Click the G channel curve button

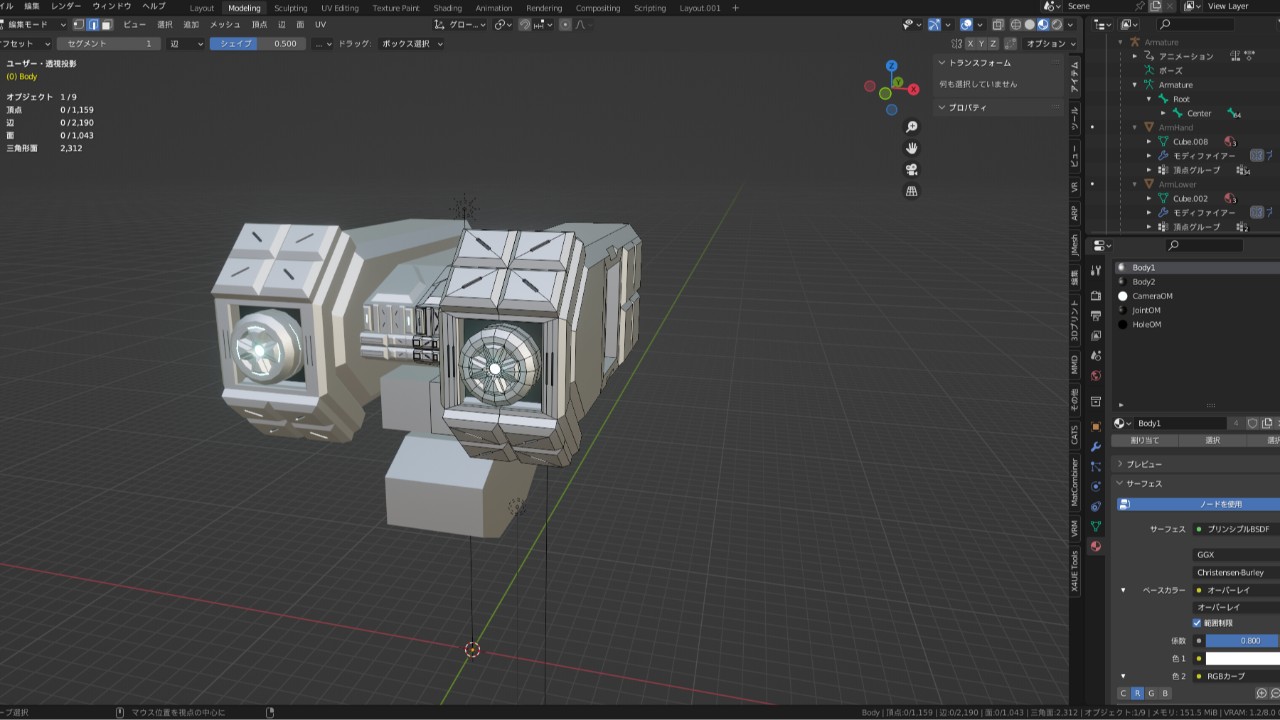[x=1151, y=693]
